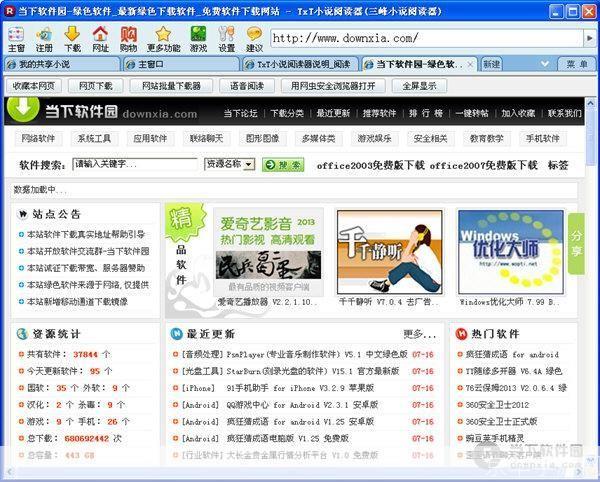Screen dimensions: 600x482
Task: Click the 建议 suggestion chat icon
Action: 254,39
